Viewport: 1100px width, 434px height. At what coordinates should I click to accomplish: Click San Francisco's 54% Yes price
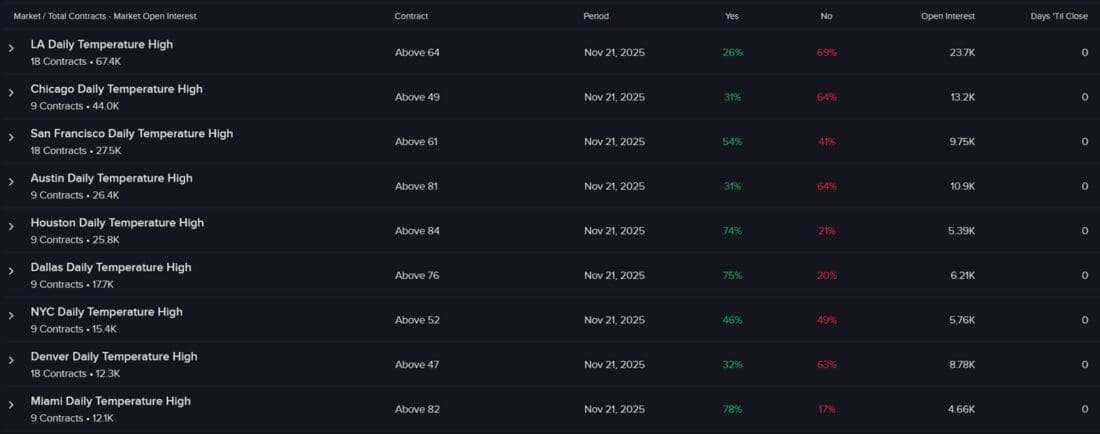tap(732, 142)
